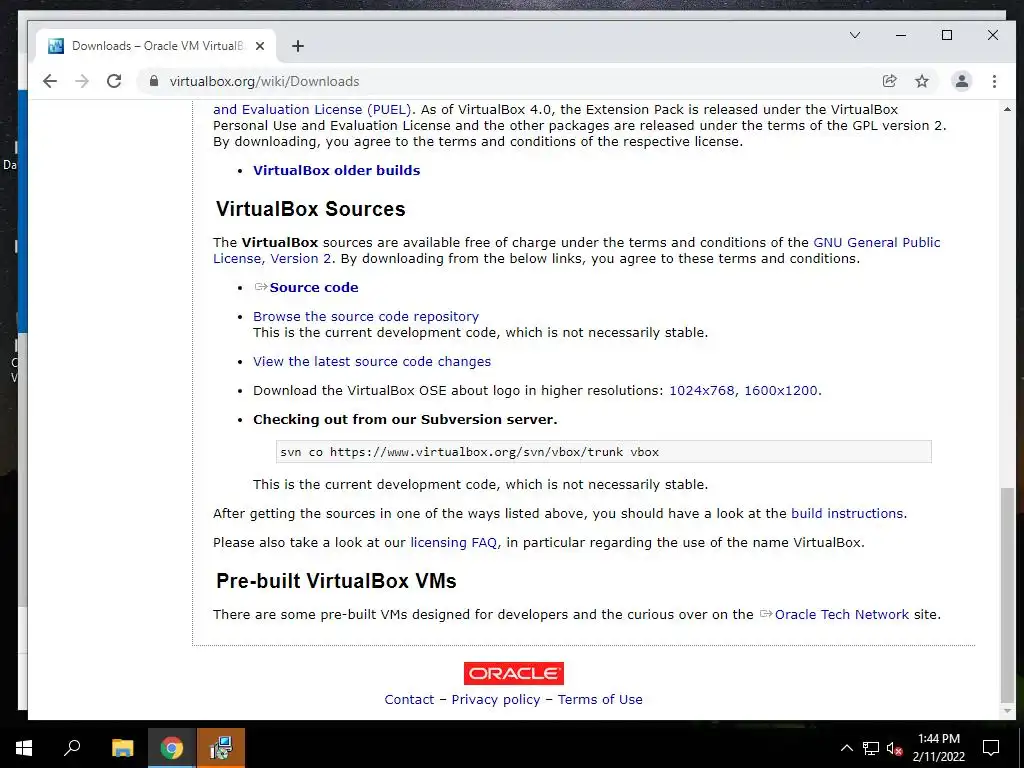Open the clock and date flyout
Viewport: 1024px width, 768px height.
[938, 748]
